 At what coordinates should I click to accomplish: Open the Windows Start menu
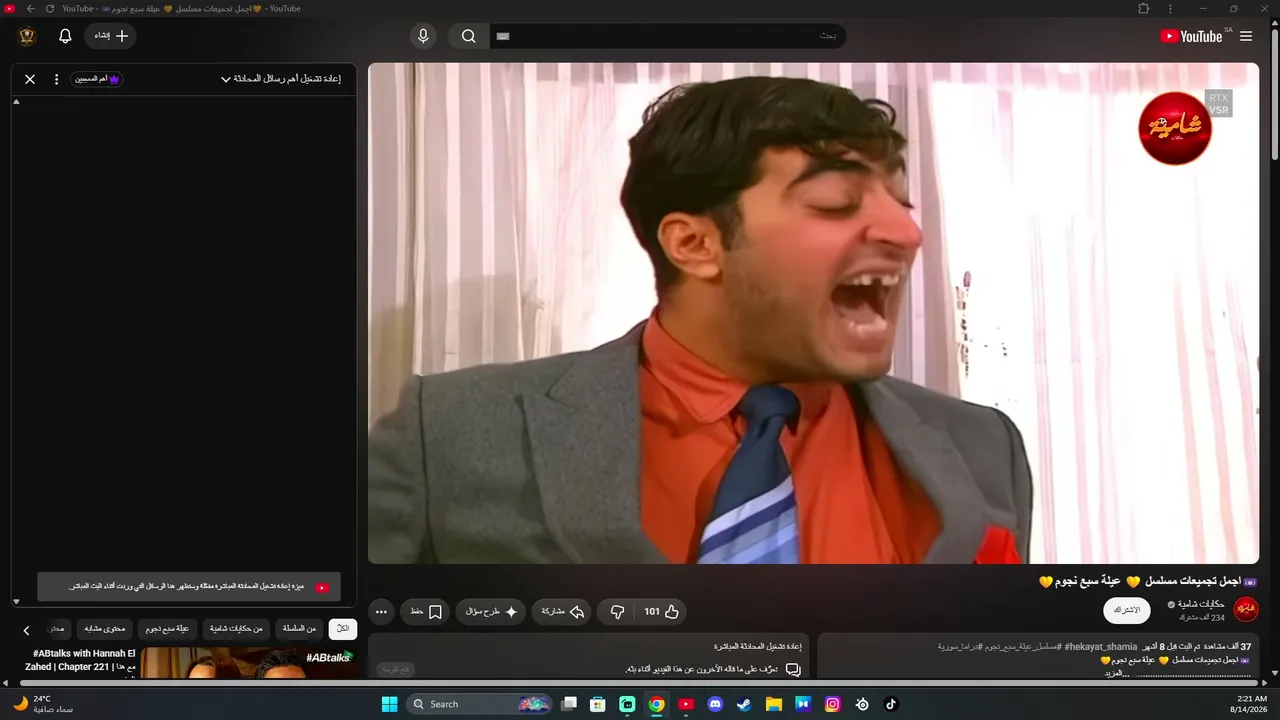[x=389, y=704]
